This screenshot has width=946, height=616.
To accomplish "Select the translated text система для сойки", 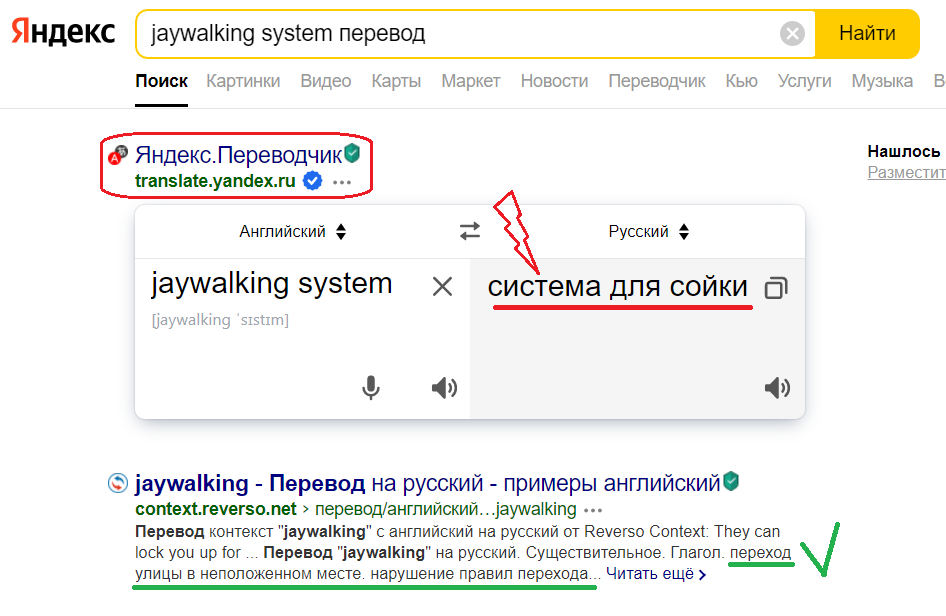I will 618,287.
